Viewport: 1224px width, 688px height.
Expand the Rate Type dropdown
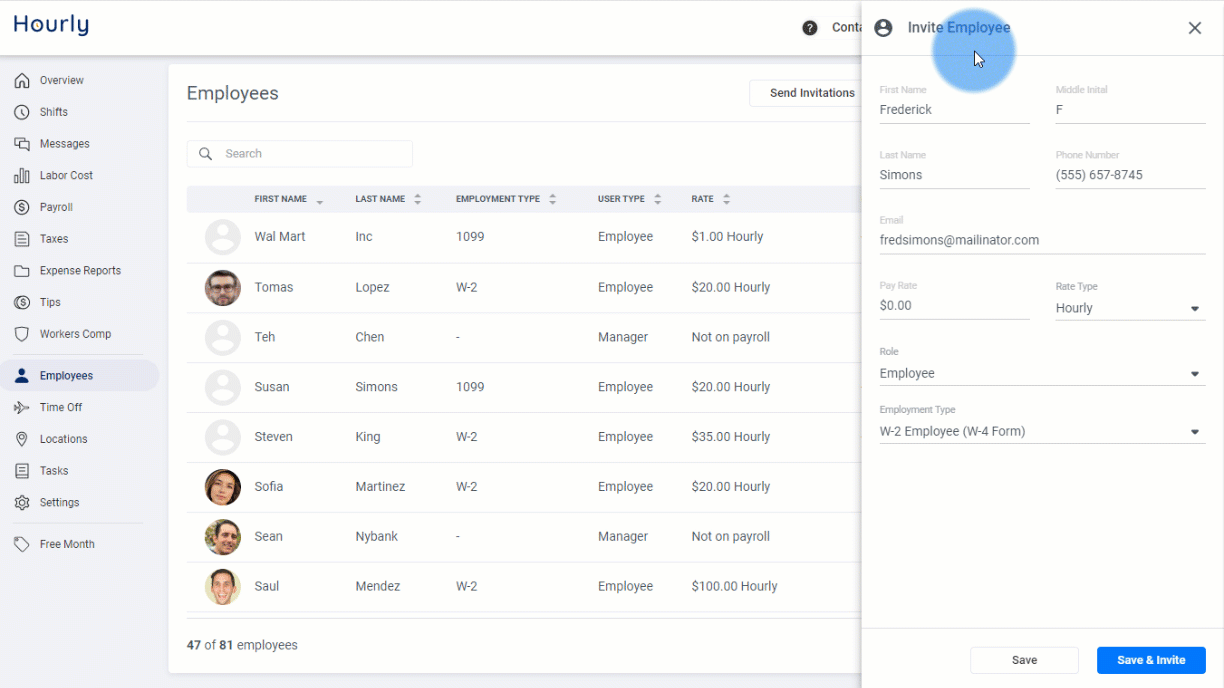click(1130, 308)
